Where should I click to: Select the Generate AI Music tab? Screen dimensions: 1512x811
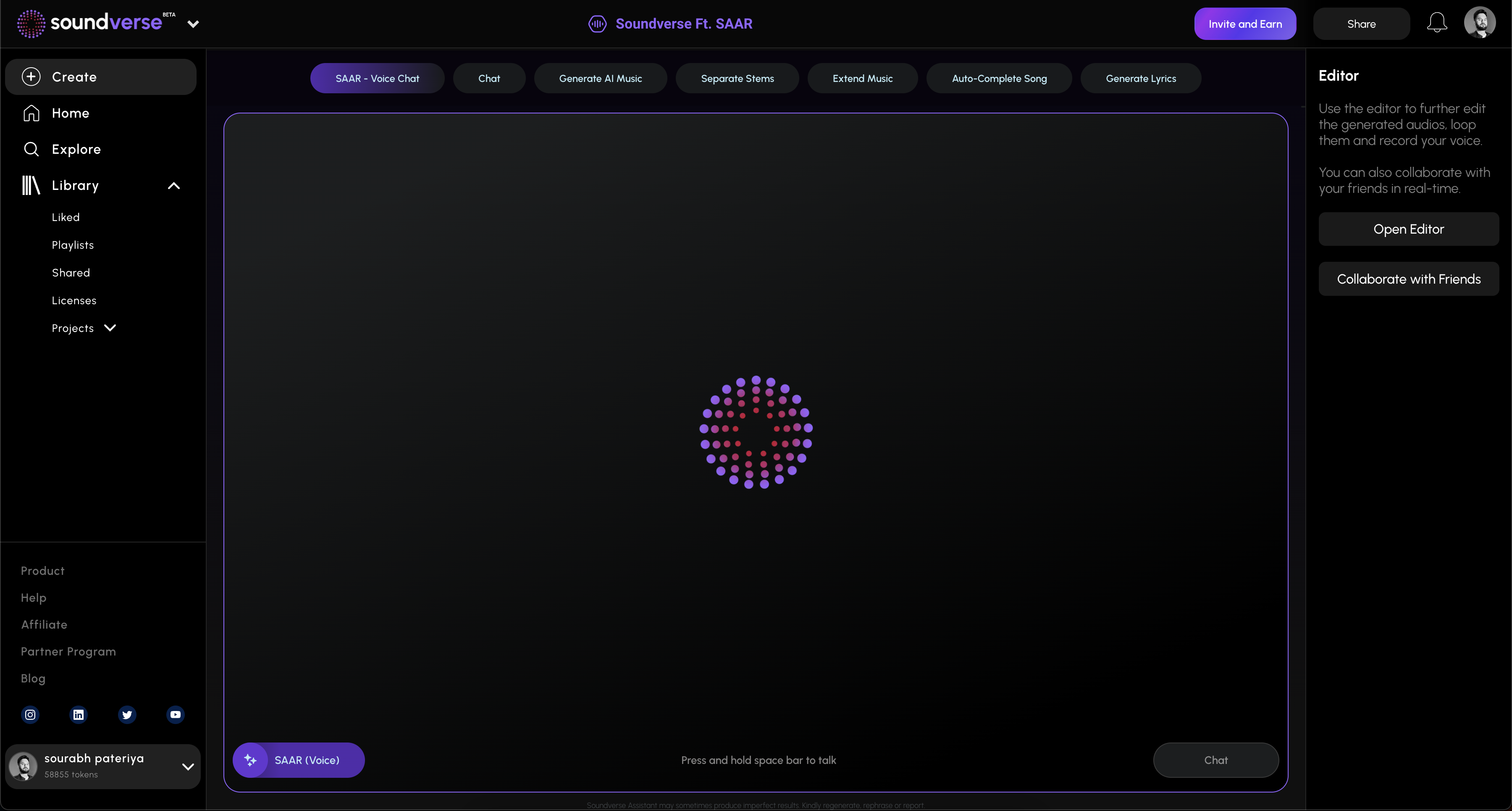click(x=600, y=78)
